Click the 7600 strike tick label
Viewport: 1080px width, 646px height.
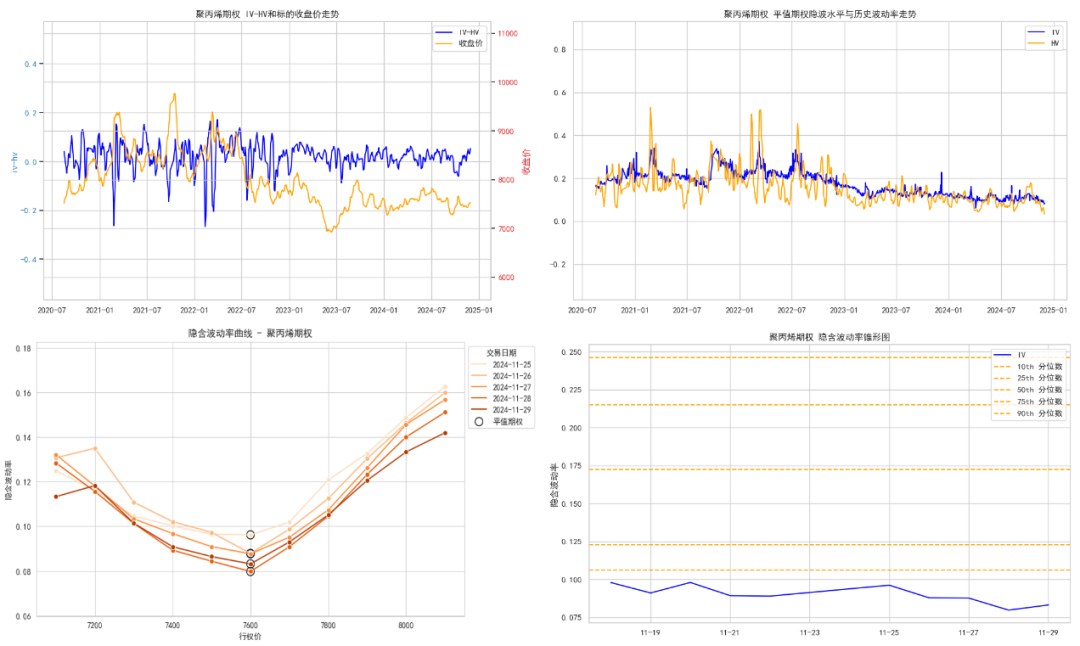click(x=250, y=625)
